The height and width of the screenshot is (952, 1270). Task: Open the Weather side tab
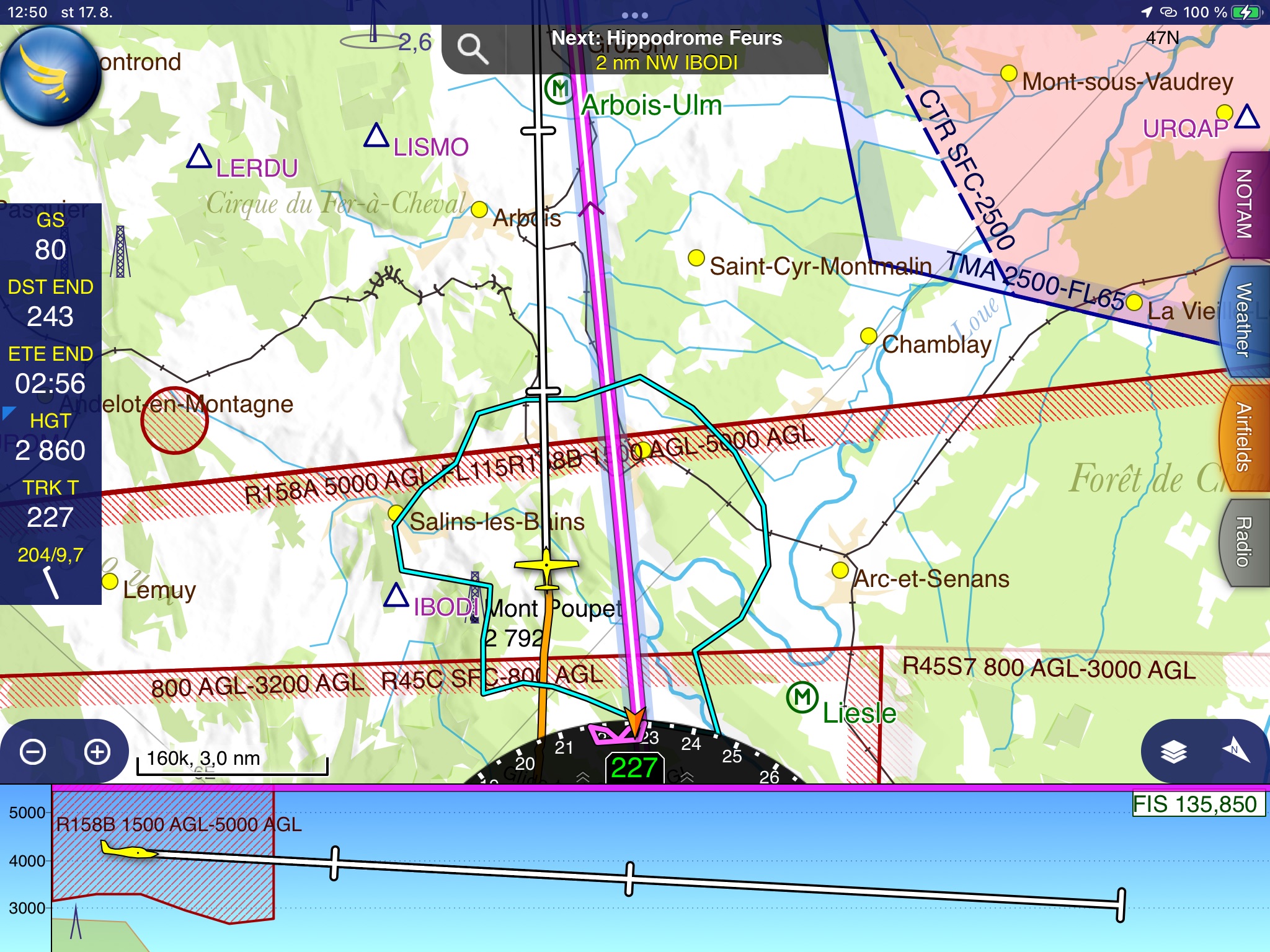tap(1244, 319)
